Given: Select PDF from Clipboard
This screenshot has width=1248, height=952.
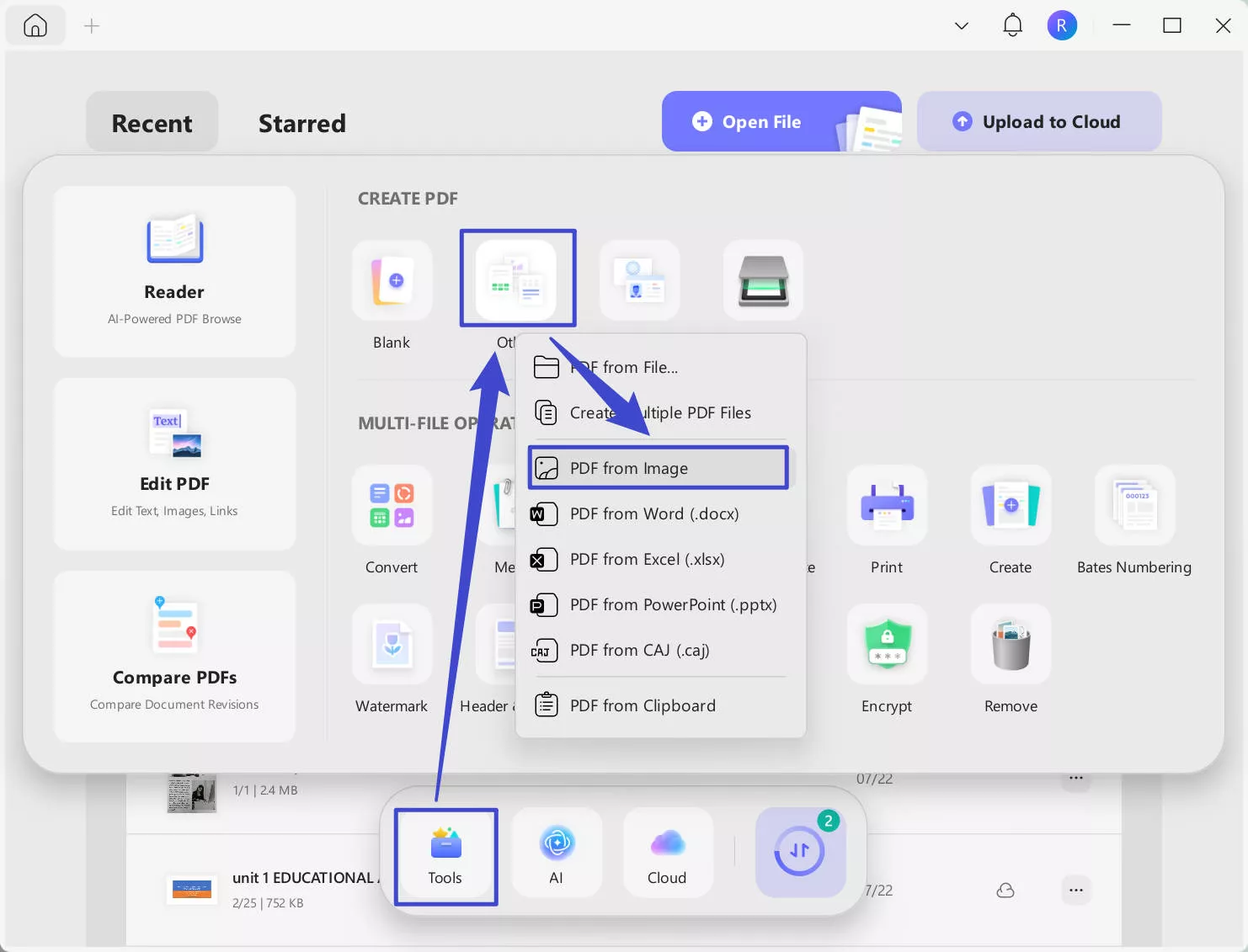Looking at the screenshot, I should 660,705.
